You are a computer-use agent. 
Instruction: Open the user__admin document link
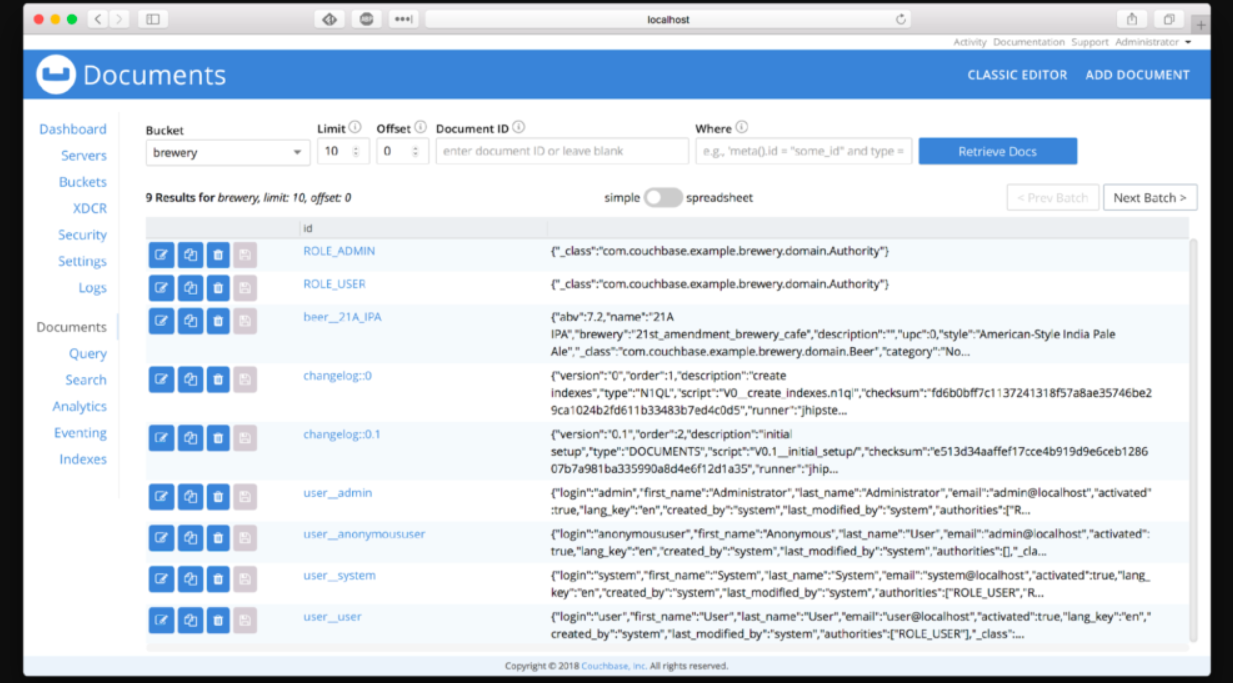(x=338, y=493)
